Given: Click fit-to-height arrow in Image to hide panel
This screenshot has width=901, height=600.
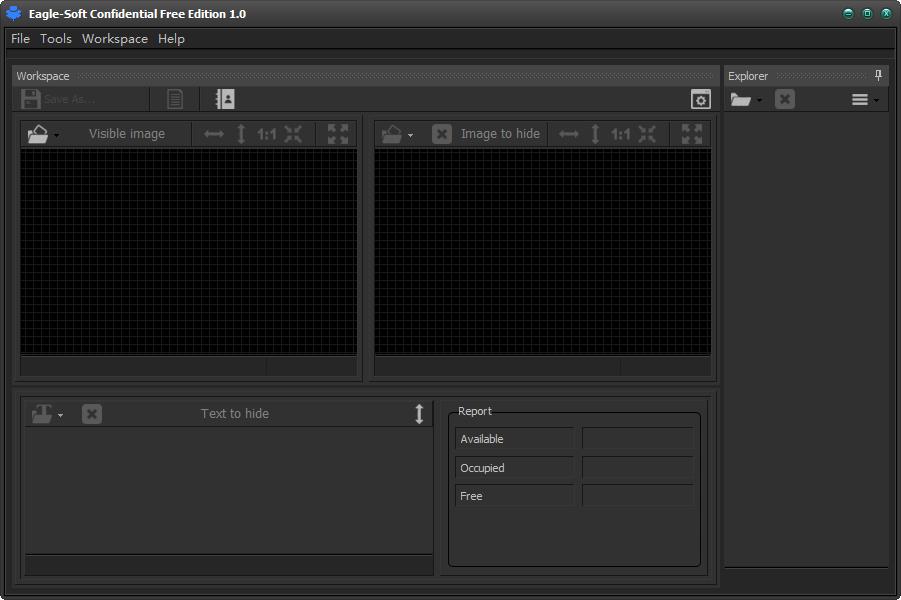Looking at the screenshot, I should point(595,134).
